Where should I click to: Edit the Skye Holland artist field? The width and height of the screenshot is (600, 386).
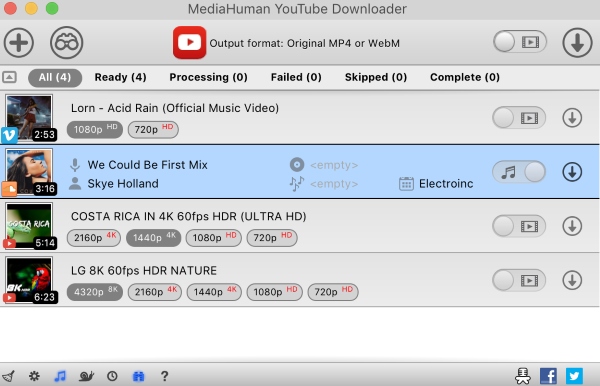pos(123,184)
